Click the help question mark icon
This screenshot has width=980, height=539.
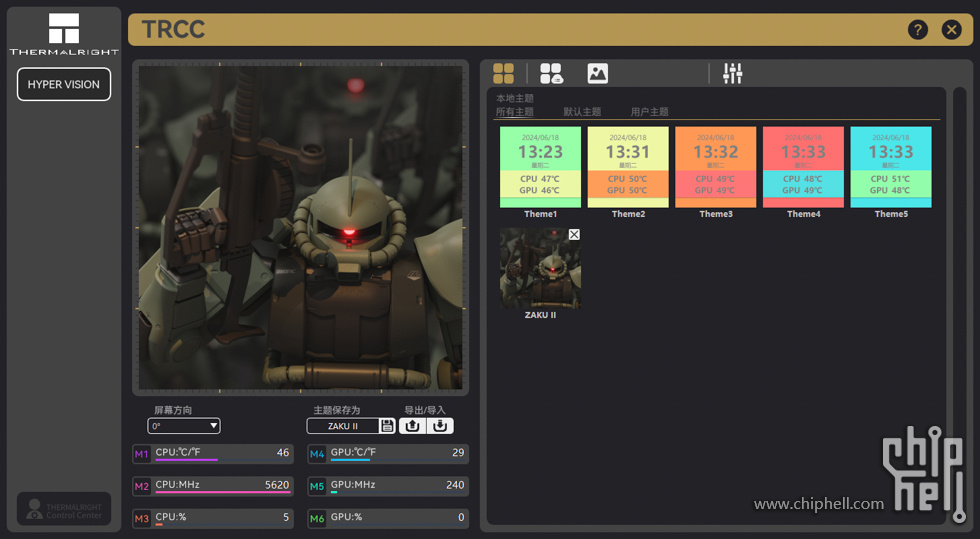[918, 29]
